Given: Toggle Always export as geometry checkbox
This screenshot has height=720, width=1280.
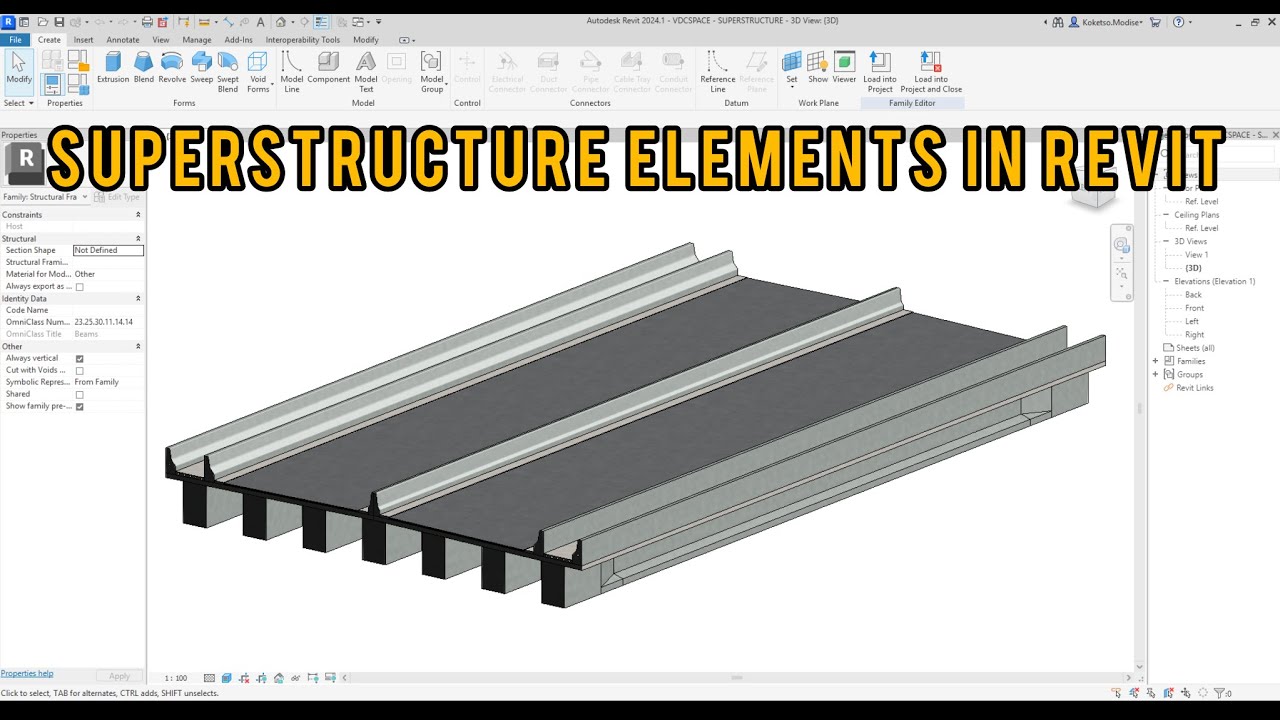Looking at the screenshot, I should [x=80, y=287].
